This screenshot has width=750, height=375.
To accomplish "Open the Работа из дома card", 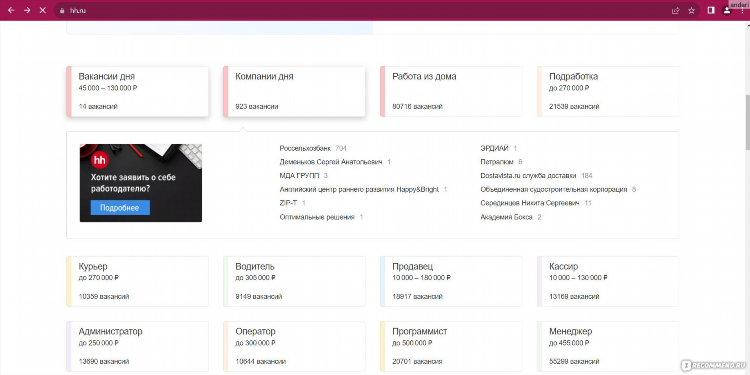I will 451,91.
